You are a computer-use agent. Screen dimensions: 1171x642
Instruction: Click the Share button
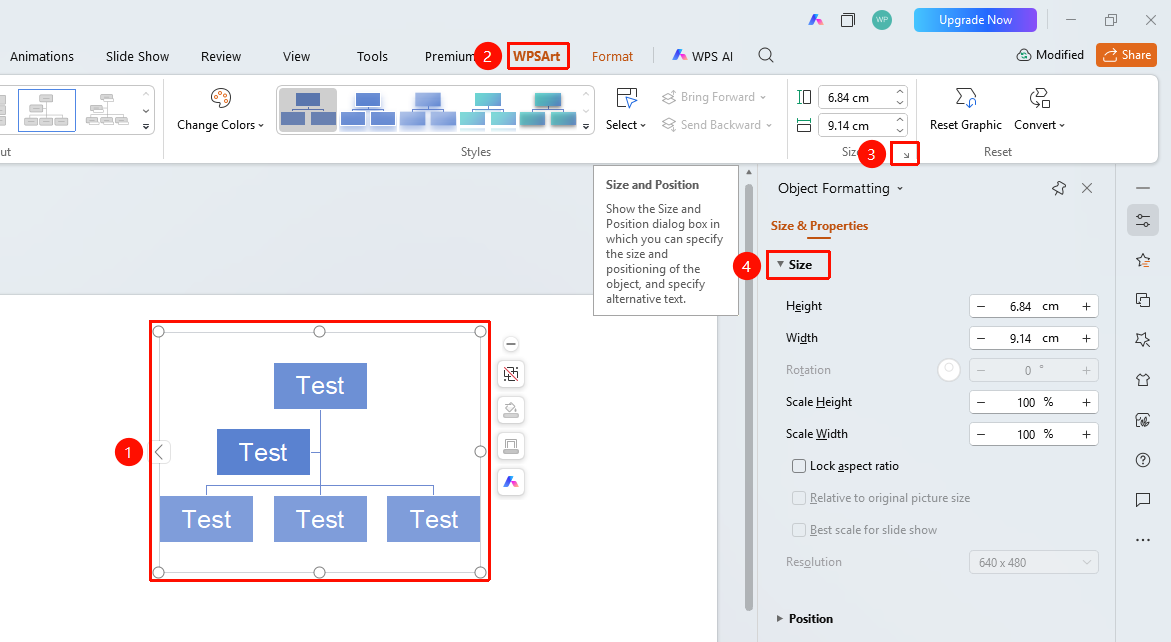pyautogui.click(x=1127, y=54)
